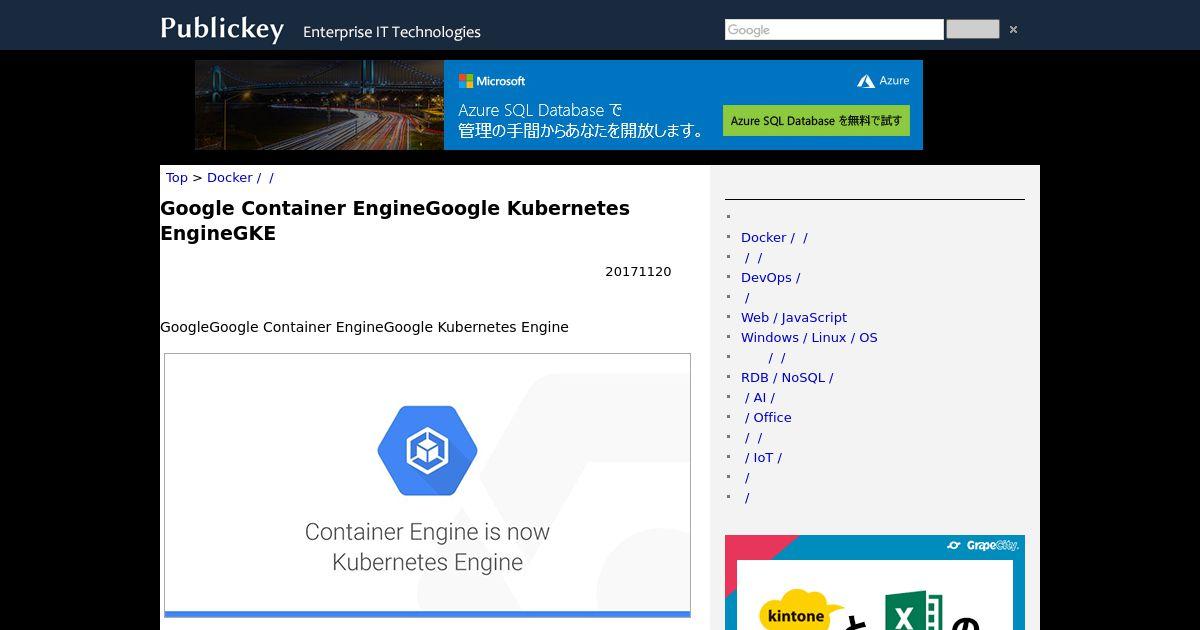Open sidebar AI category link
The width and height of the screenshot is (1200, 630).
(759, 397)
